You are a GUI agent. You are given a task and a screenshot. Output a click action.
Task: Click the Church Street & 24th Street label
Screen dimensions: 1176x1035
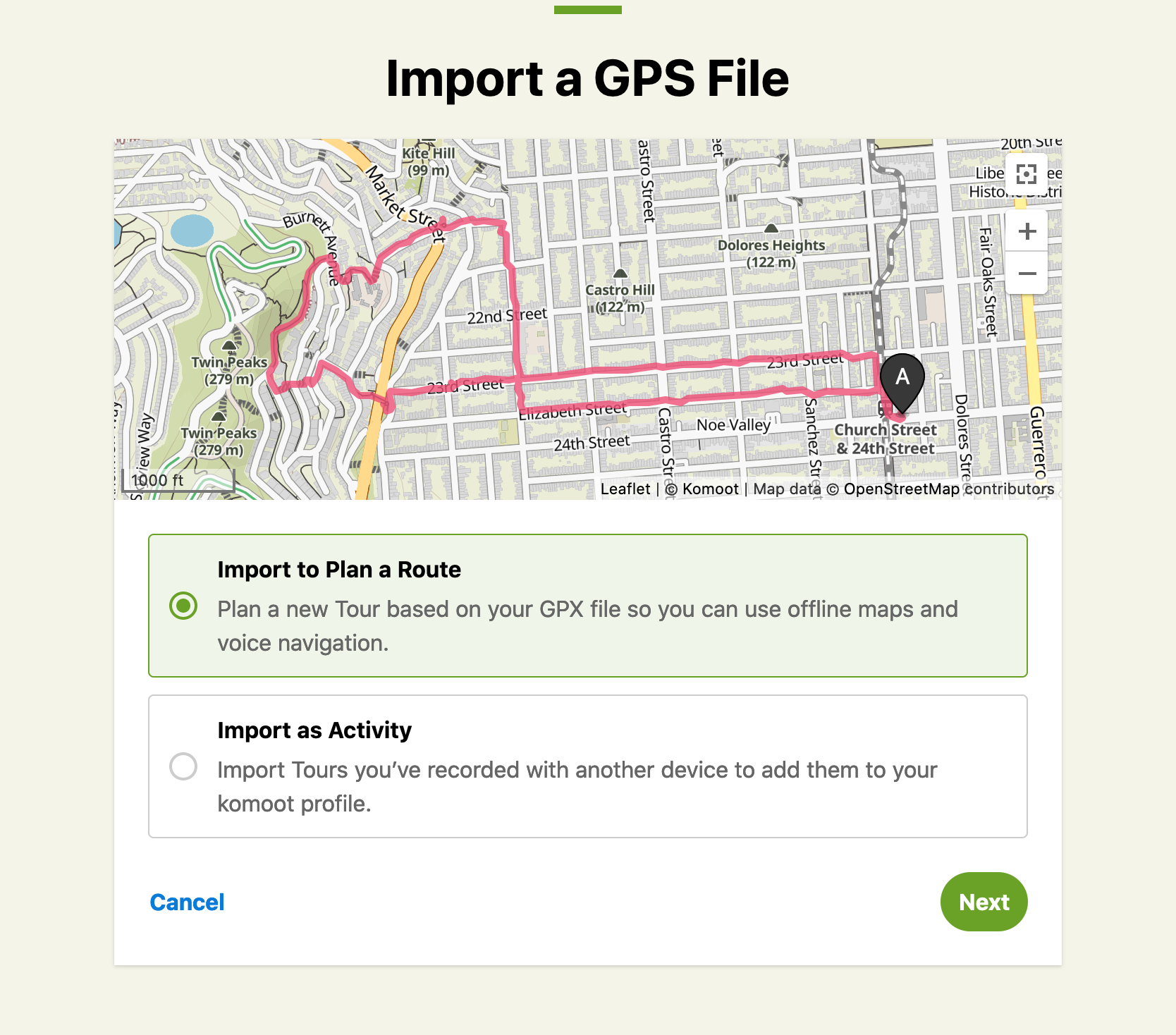886,439
